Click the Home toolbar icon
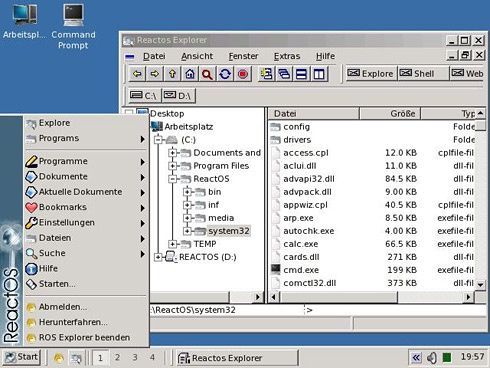 pos(190,74)
